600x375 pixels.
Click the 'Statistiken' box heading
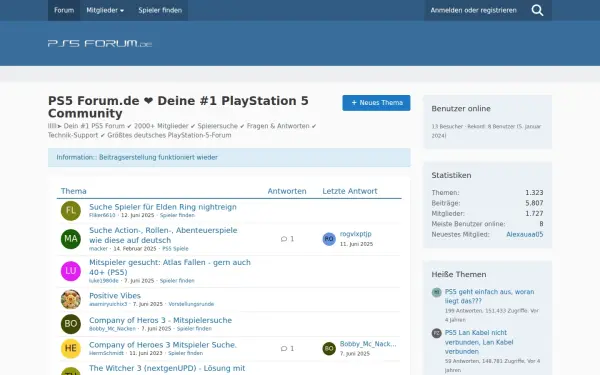point(451,176)
